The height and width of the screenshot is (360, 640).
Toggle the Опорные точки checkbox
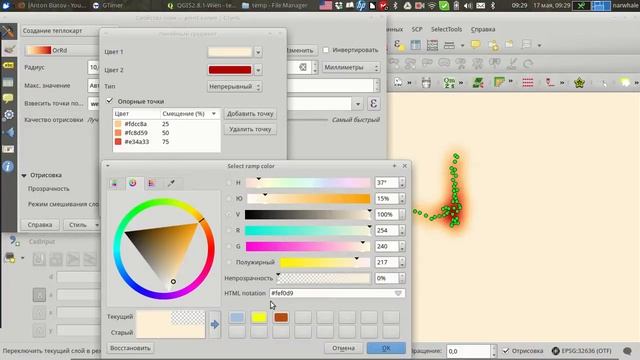point(109,100)
